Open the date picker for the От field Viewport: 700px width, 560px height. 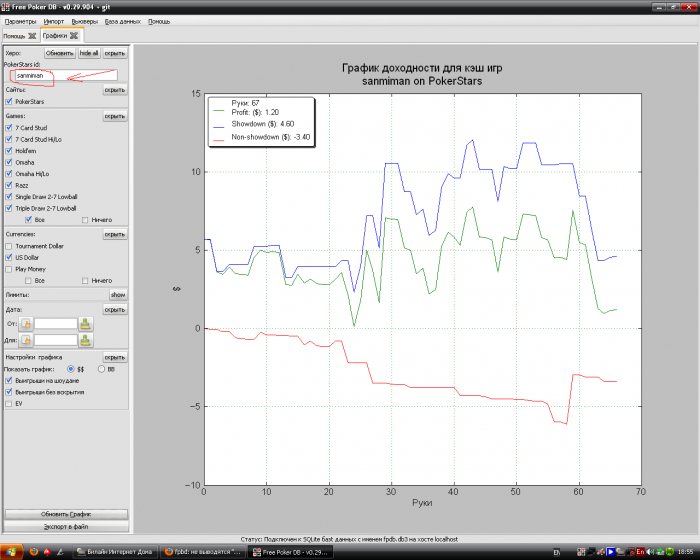click(x=26, y=324)
